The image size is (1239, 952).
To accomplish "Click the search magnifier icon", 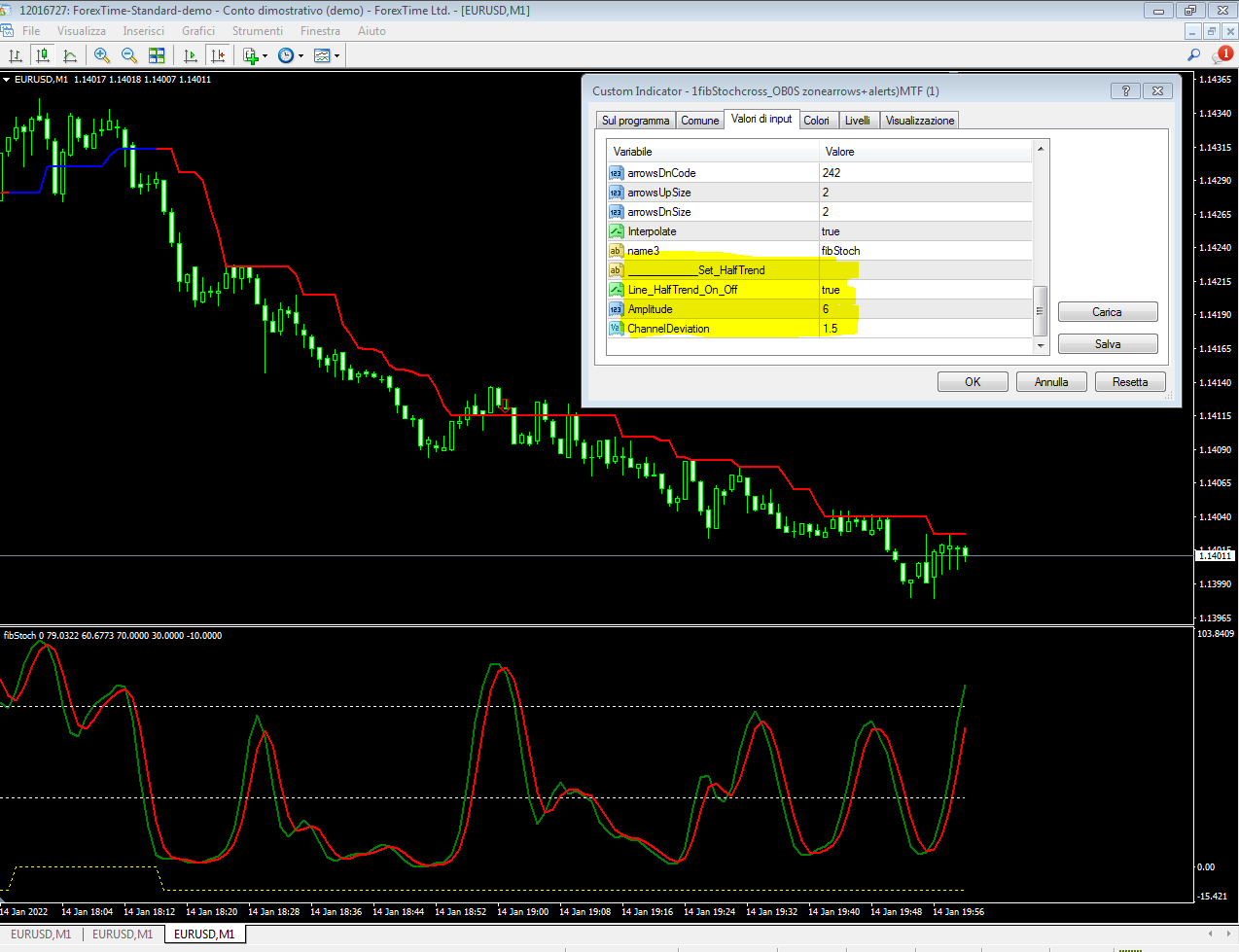I will (1194, 55).
